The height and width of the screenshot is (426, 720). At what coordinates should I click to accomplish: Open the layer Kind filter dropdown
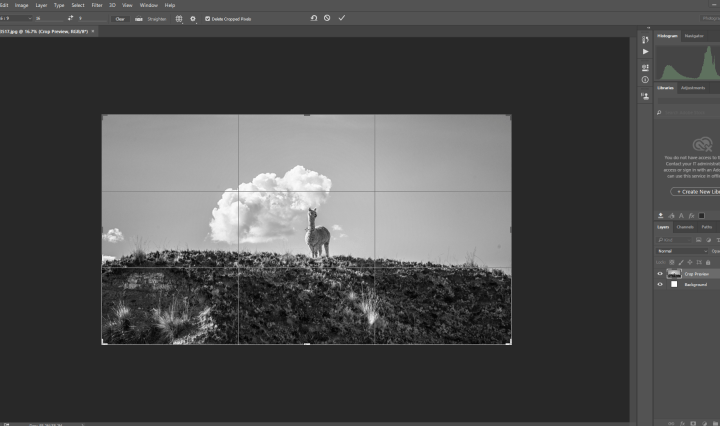click(674, 240)
